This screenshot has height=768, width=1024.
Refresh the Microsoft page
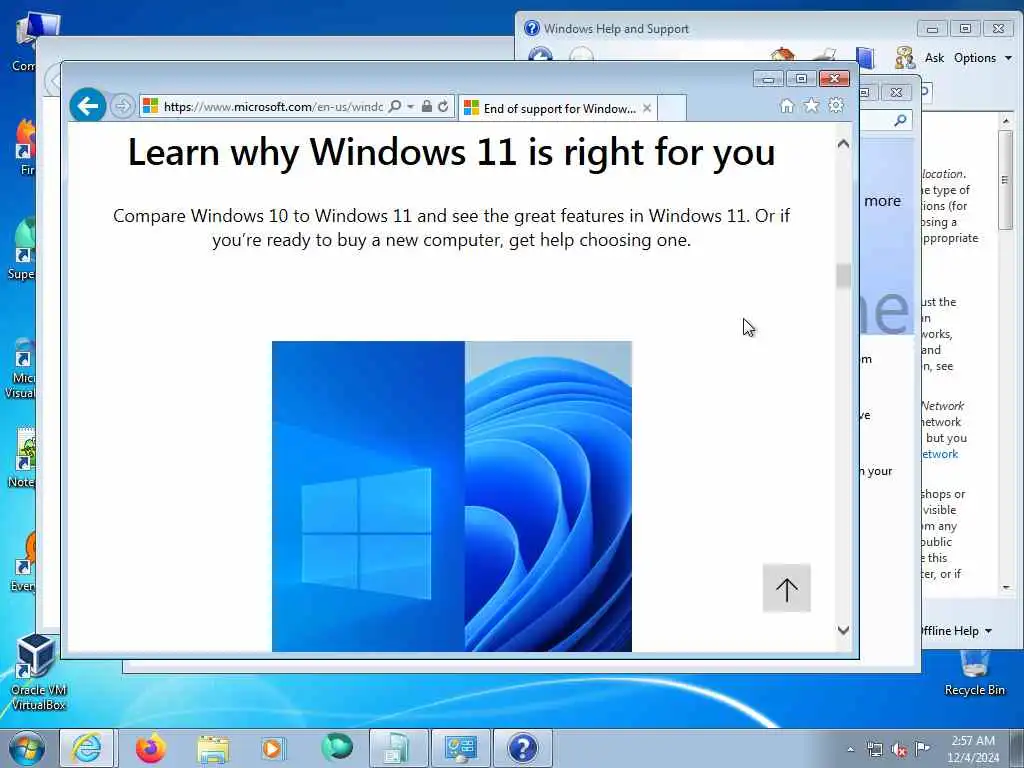click(443, 106)
